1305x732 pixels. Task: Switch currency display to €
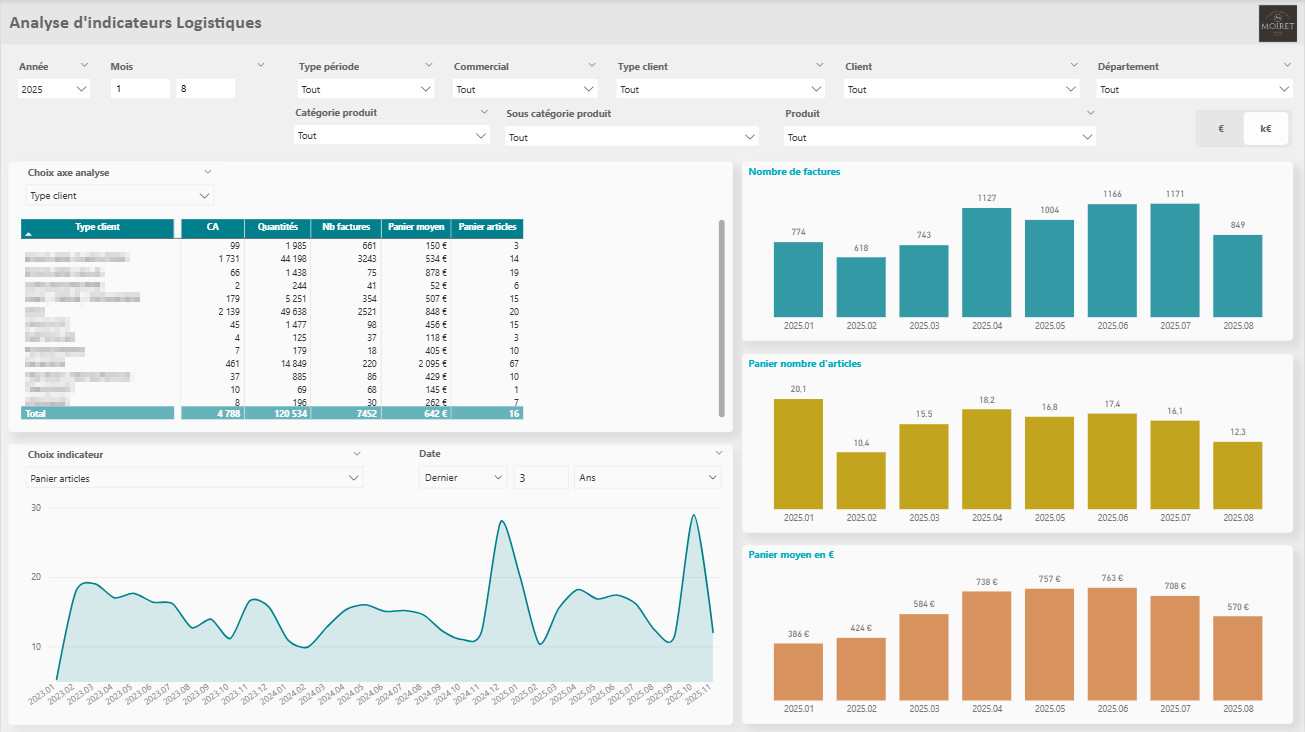[1221, 129]
